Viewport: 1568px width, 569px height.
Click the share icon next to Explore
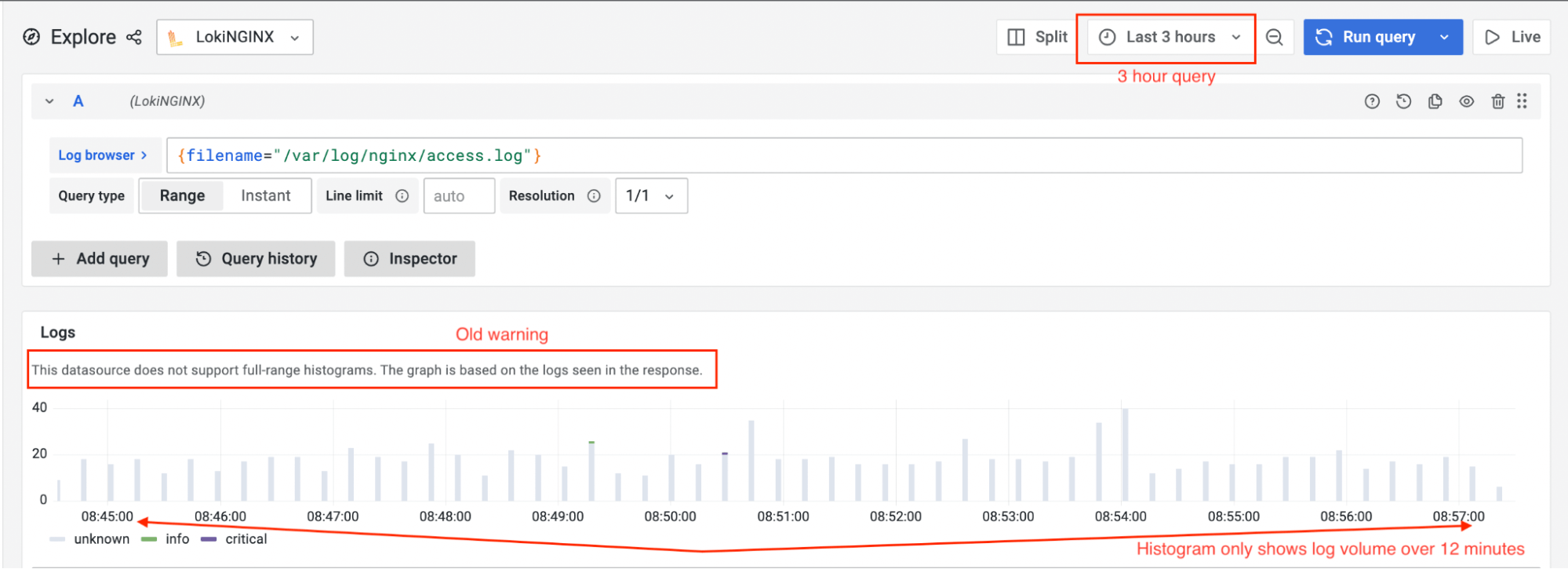coord(134,38)
